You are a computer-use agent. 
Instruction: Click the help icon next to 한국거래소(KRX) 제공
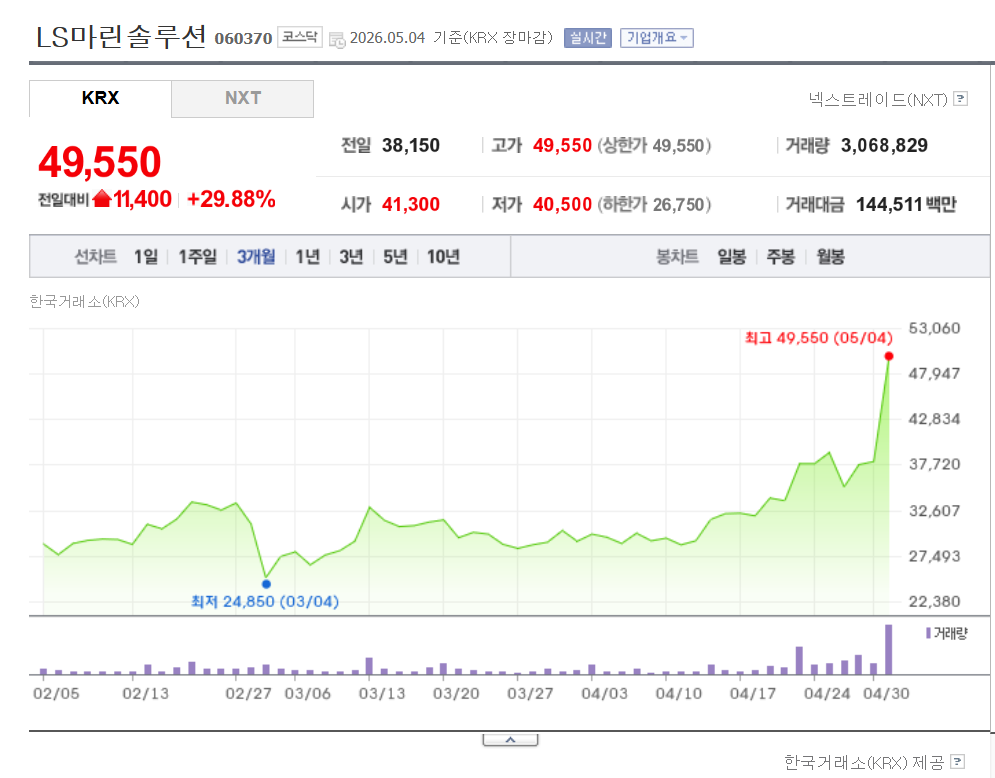click(x=958, y=761)
